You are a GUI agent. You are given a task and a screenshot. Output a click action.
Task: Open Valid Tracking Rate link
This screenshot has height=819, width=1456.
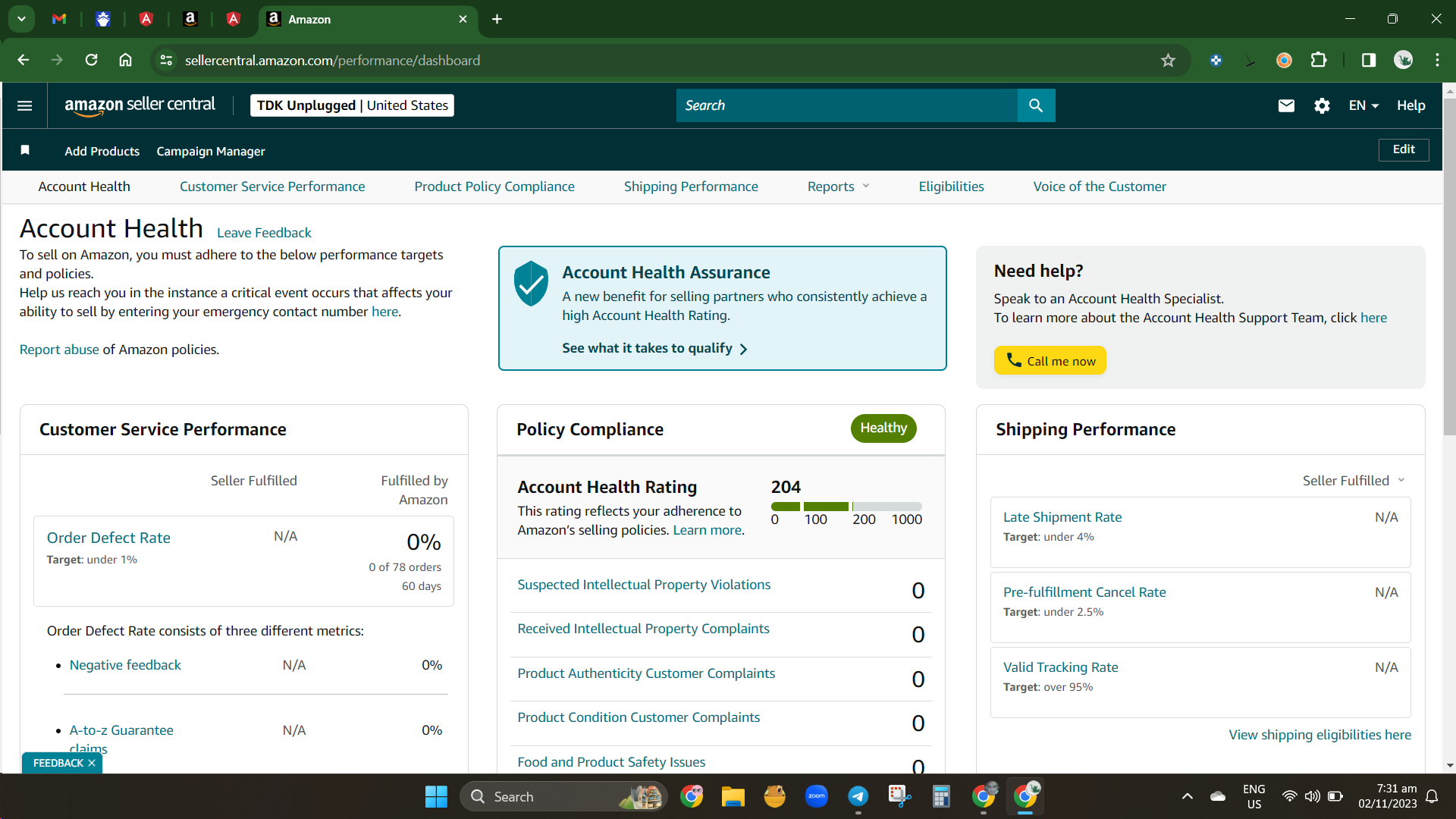click(1060, 667)
